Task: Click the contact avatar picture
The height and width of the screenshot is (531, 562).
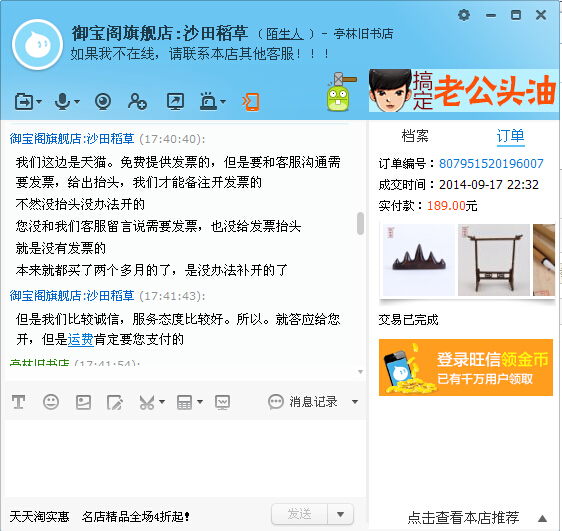Action: [x=37, y=45]
